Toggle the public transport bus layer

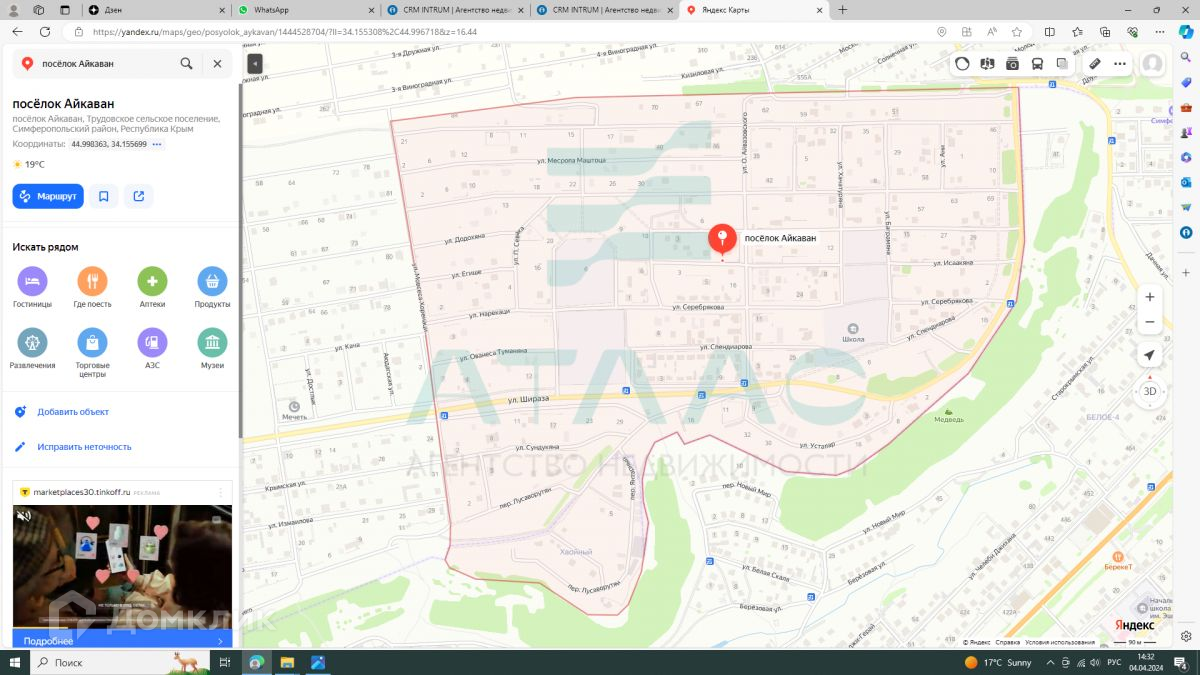[1037, 63]
